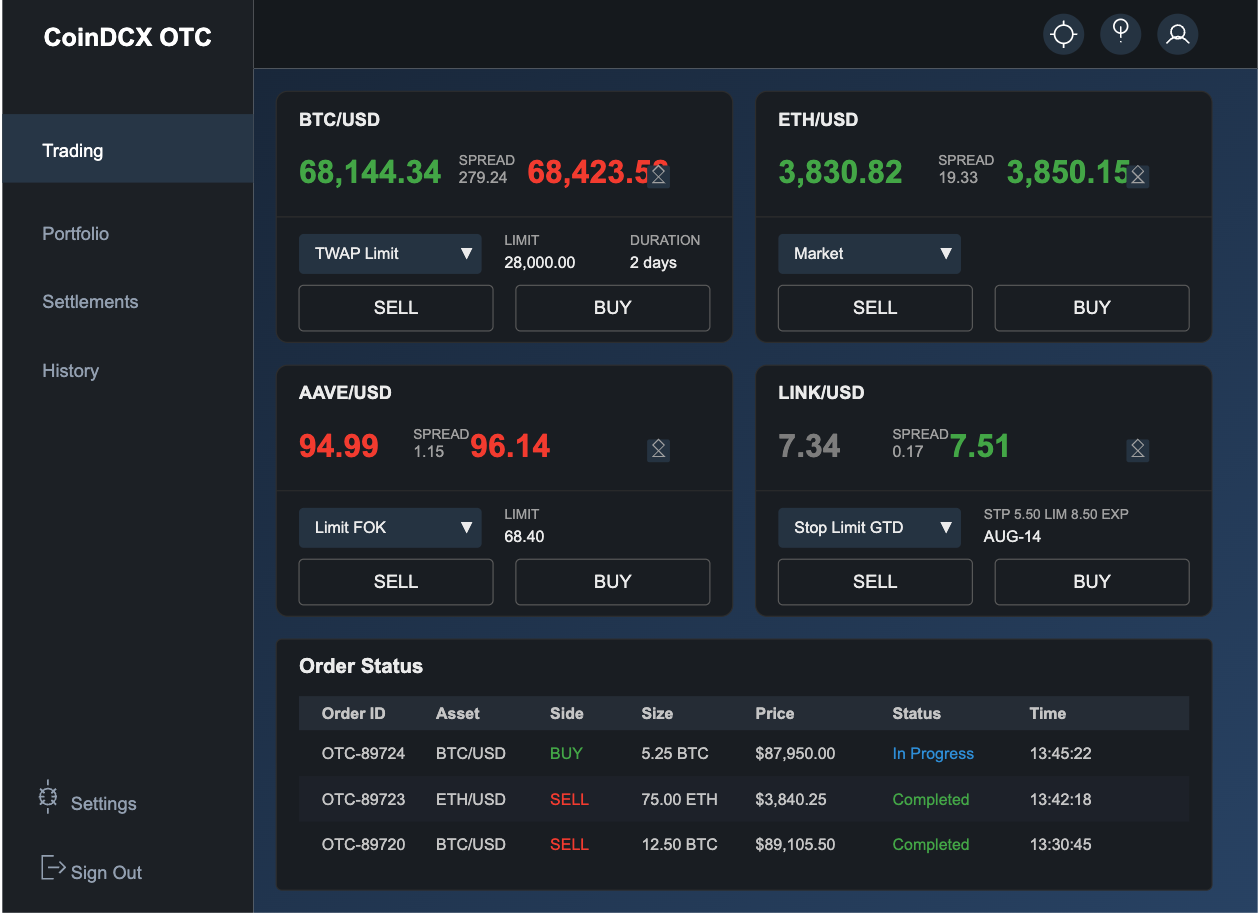The width and height of the screenshot is (1260, 913).
Task: Click Completed status for order OTC-89720
Action: coord(931,845)
